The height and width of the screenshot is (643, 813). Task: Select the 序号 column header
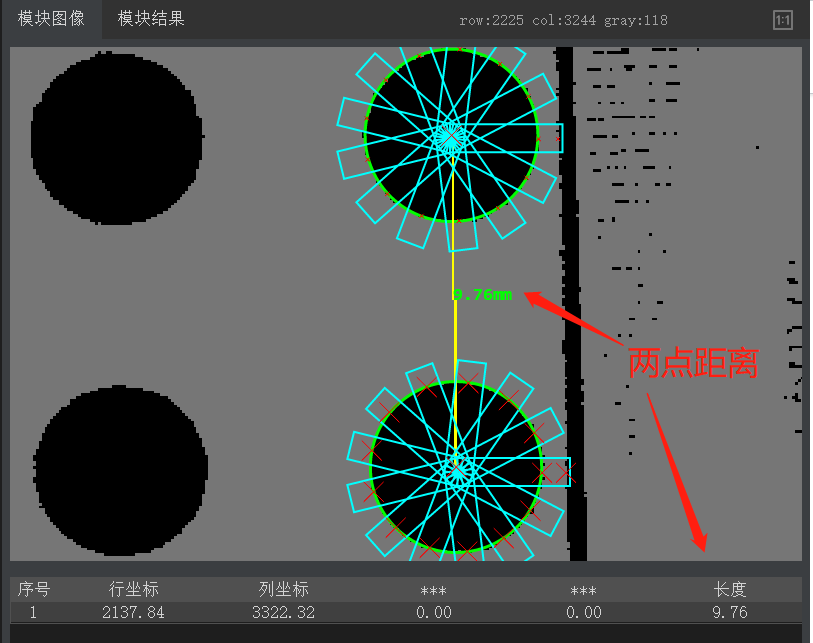34,590
